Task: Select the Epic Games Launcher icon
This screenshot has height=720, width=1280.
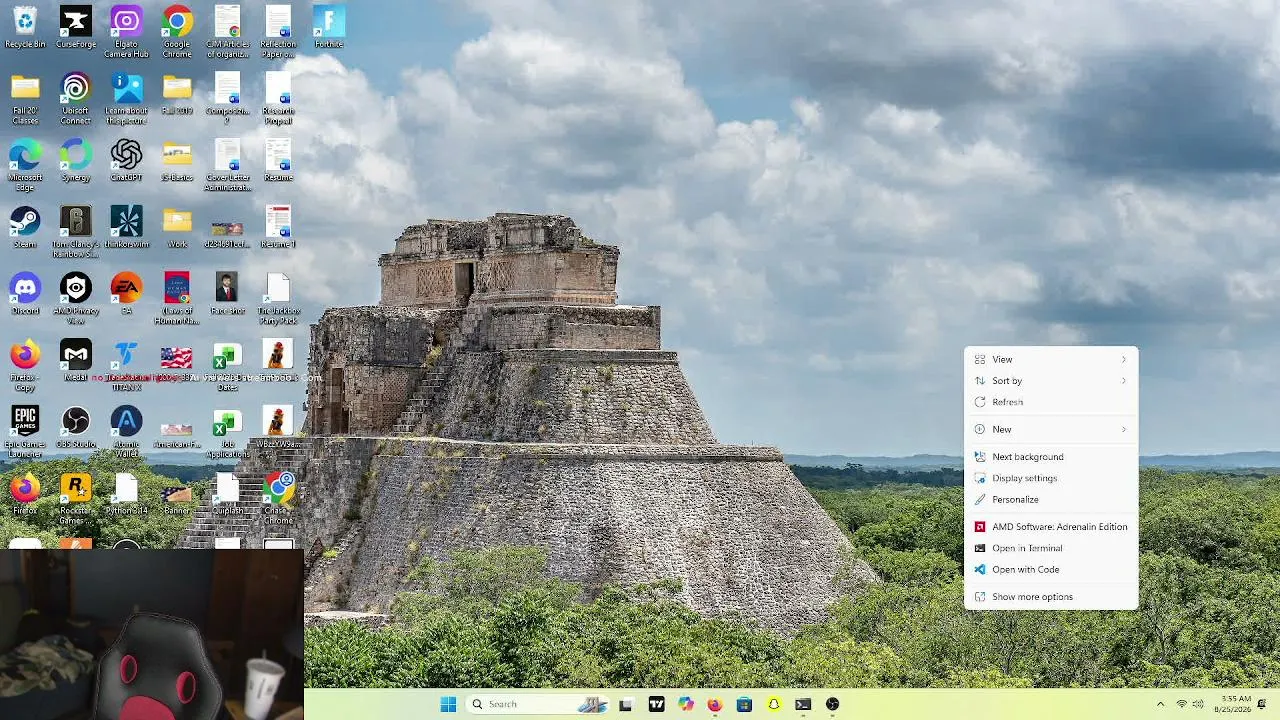Action: (x=25, y=432)
